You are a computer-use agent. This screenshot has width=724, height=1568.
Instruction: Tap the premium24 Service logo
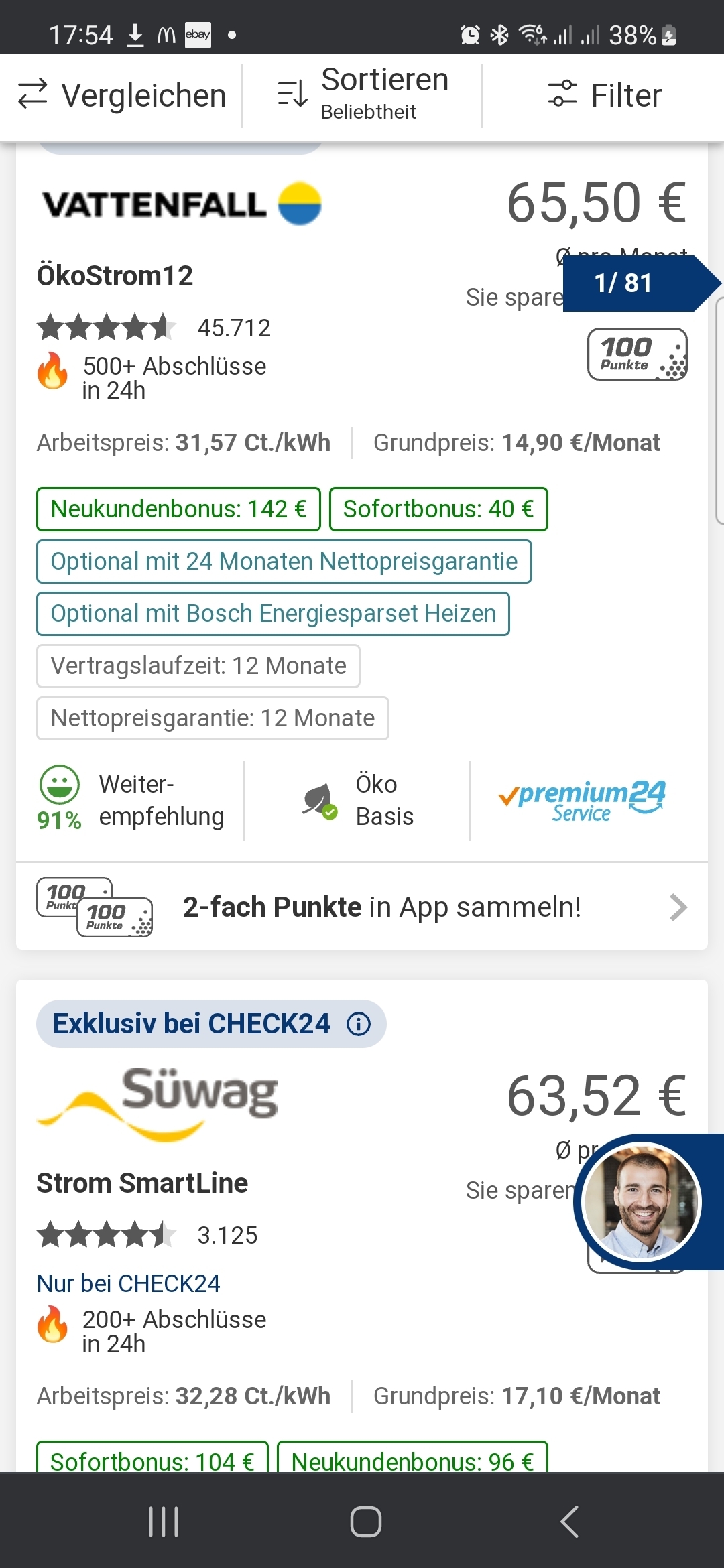(x=582, y=801)
